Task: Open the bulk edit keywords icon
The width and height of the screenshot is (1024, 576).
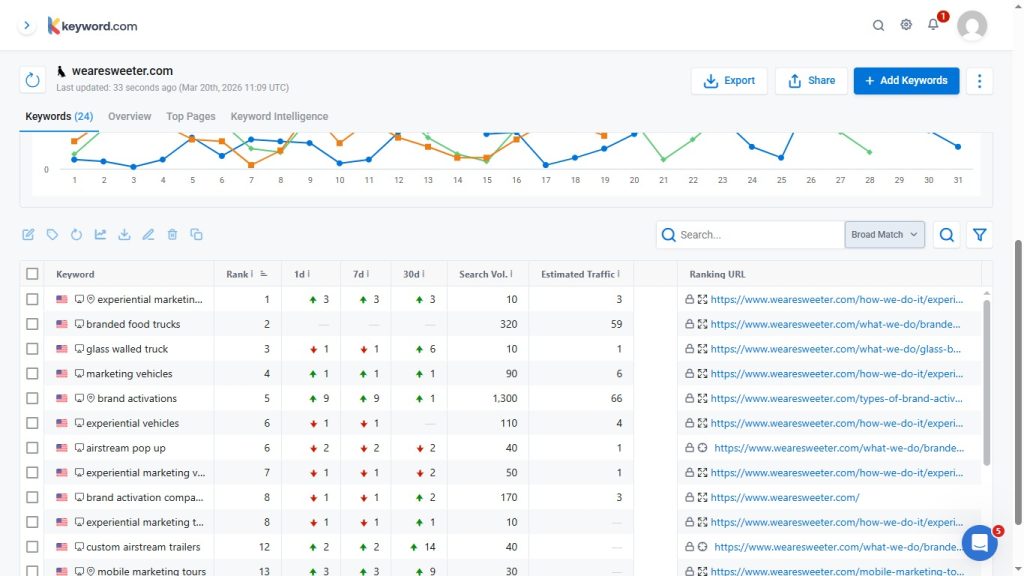Action: [x=28, y=234]
